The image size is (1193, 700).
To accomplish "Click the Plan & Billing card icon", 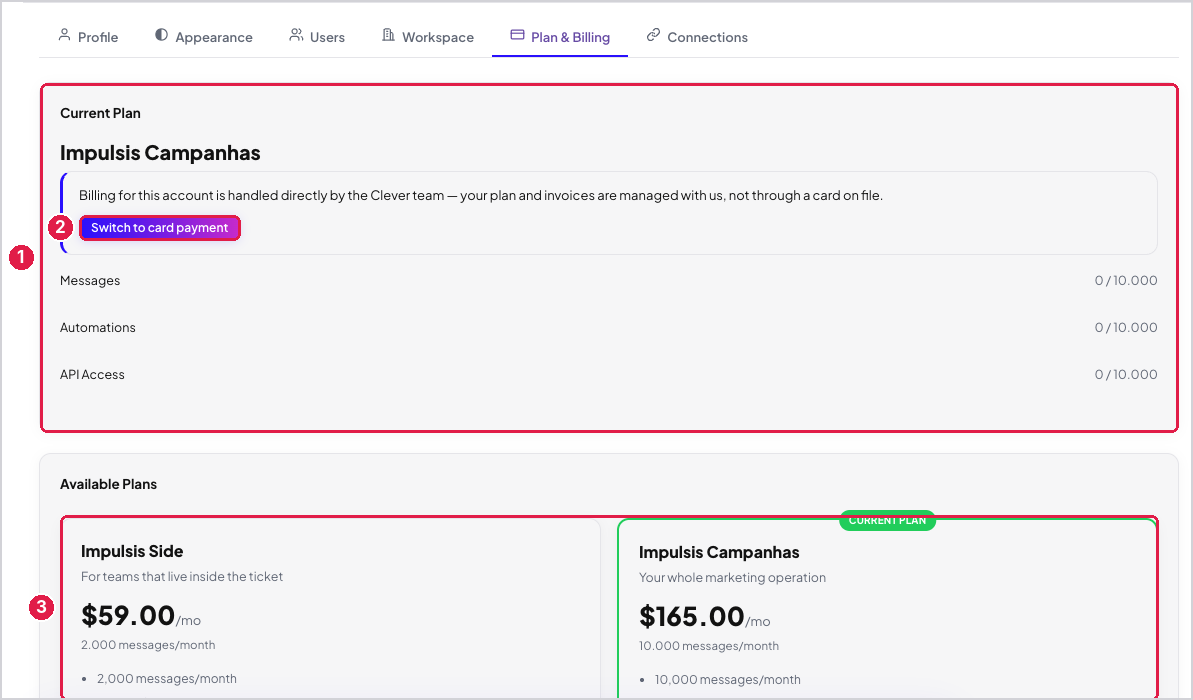I will tap(517, 35).
